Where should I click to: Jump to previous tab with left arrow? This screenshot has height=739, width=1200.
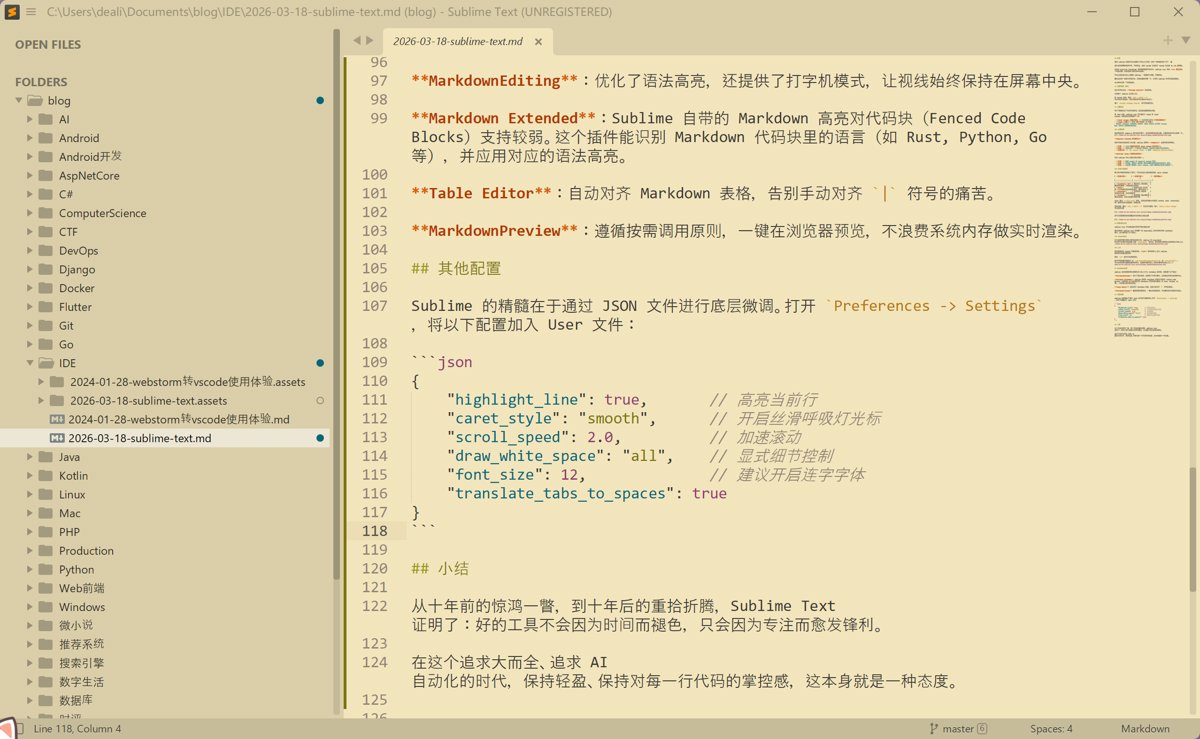(x=357, y=41)
